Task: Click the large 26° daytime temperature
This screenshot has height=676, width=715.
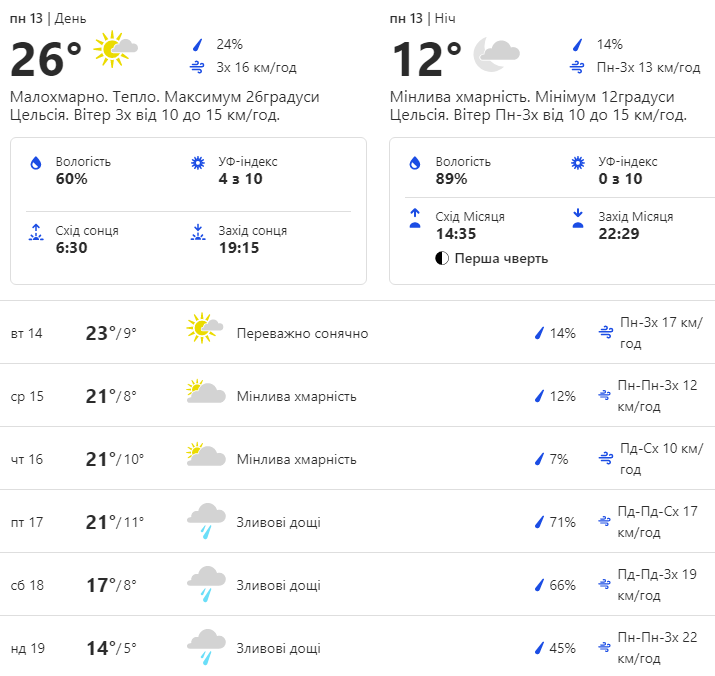Action: [x=46, y=60]
